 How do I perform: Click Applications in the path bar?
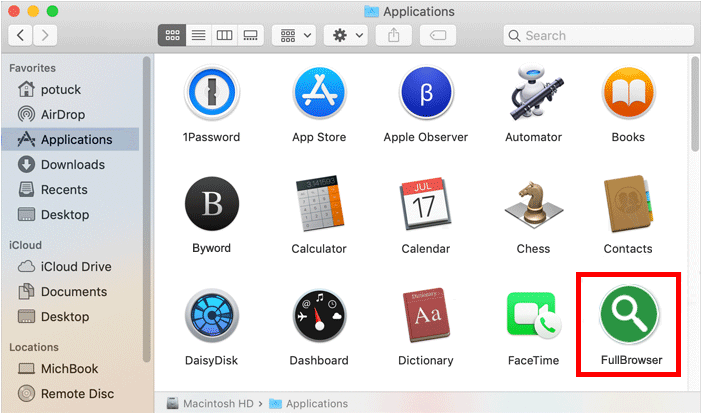point(308,404)
